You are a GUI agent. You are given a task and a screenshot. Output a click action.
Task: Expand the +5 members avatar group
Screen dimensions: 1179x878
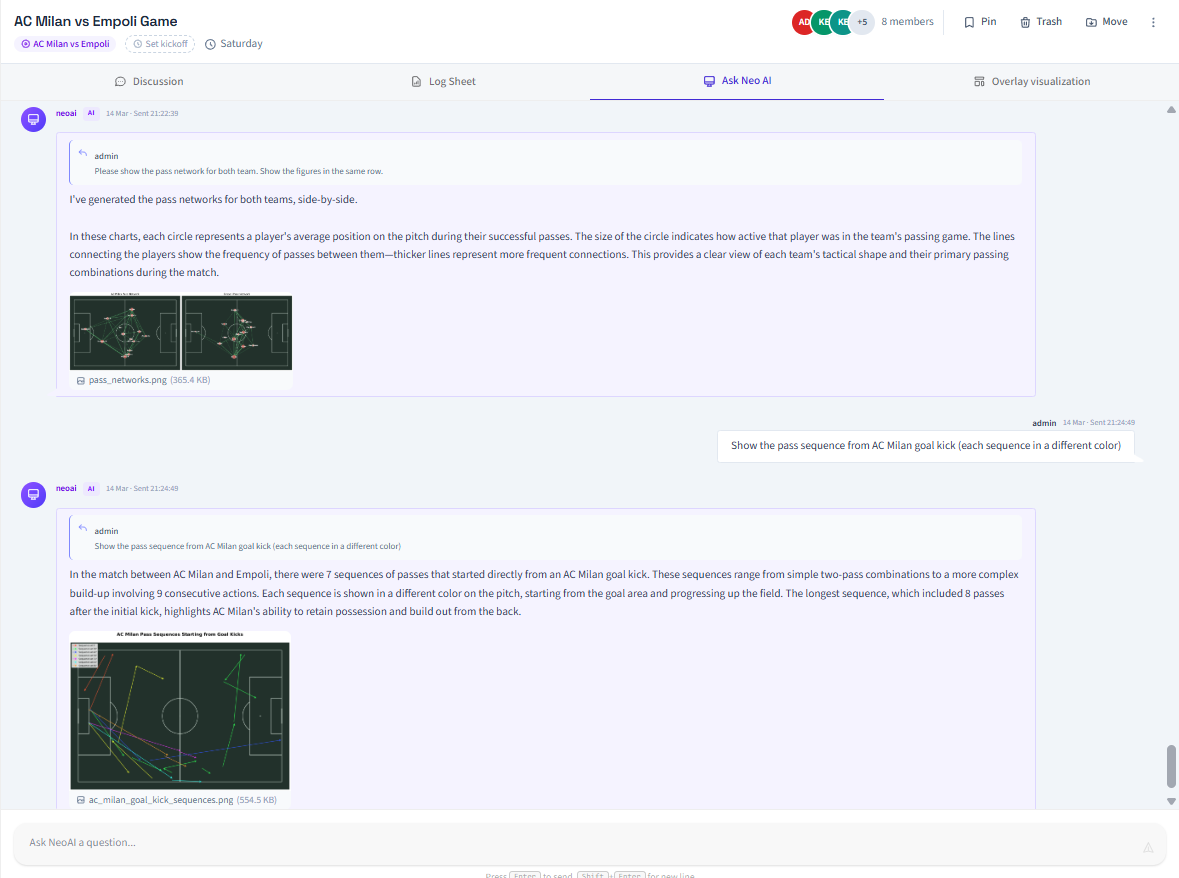(861, 21)
